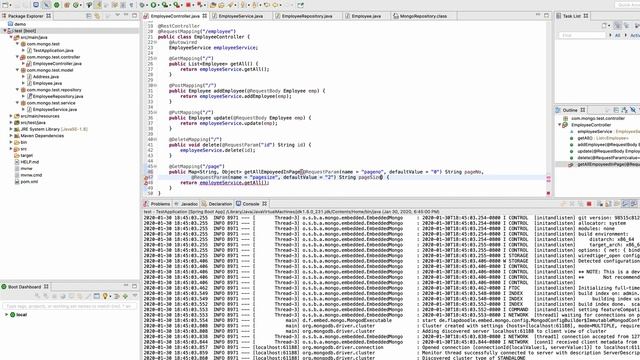This screenshot has width=640, height=360.
Task: Click underlined employeeService.getAll() on line 48
Action: [234, 183]
